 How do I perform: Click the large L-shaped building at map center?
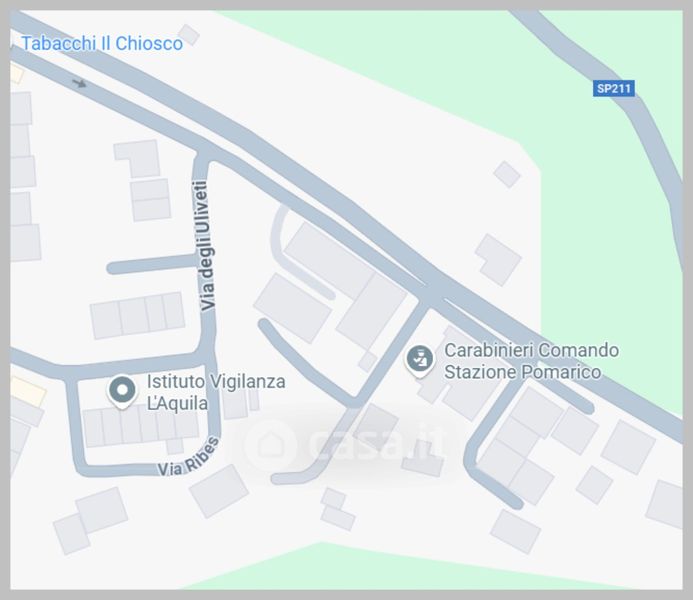(345, 285)
